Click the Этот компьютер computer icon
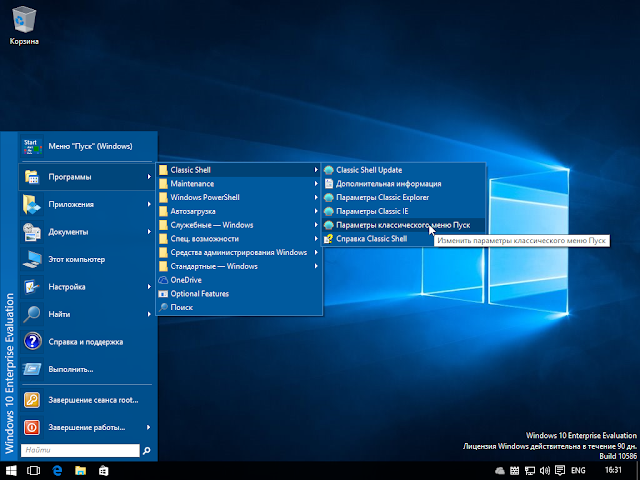The image size is (640, 480). point(32,259)
